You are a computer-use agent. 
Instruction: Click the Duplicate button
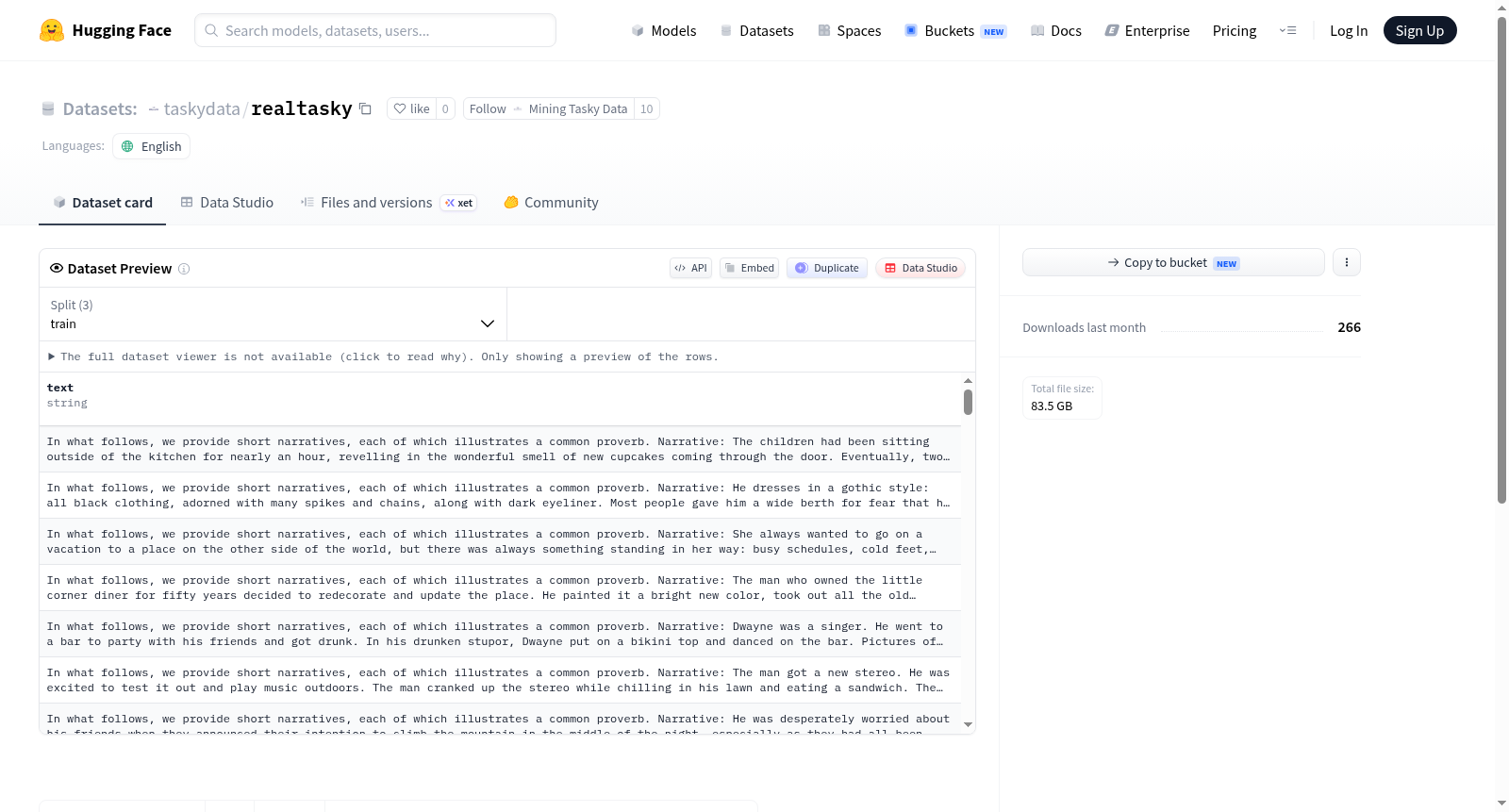(827, 268)
